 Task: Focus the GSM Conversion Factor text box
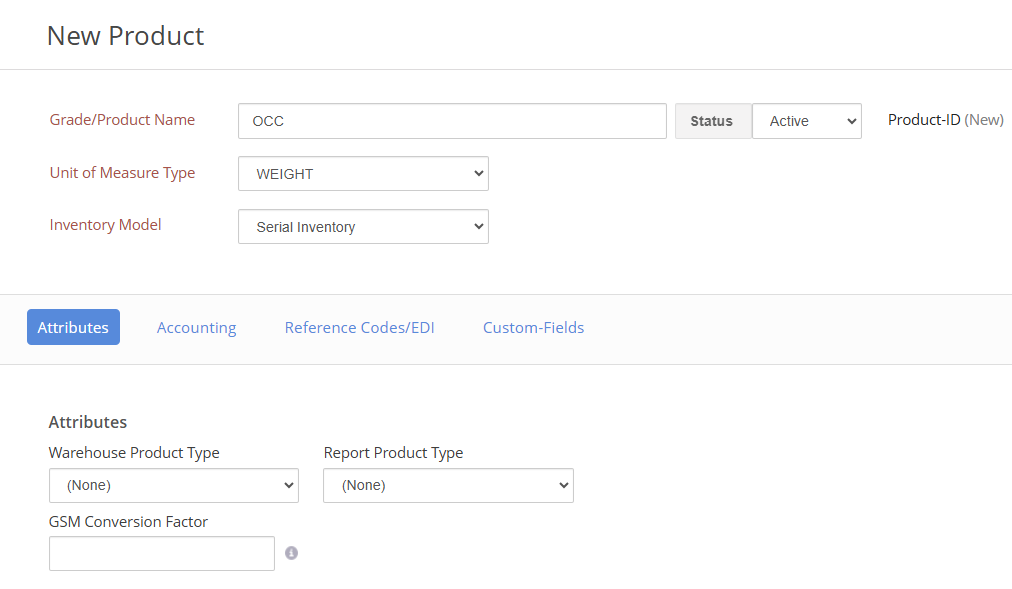[161, 554]
